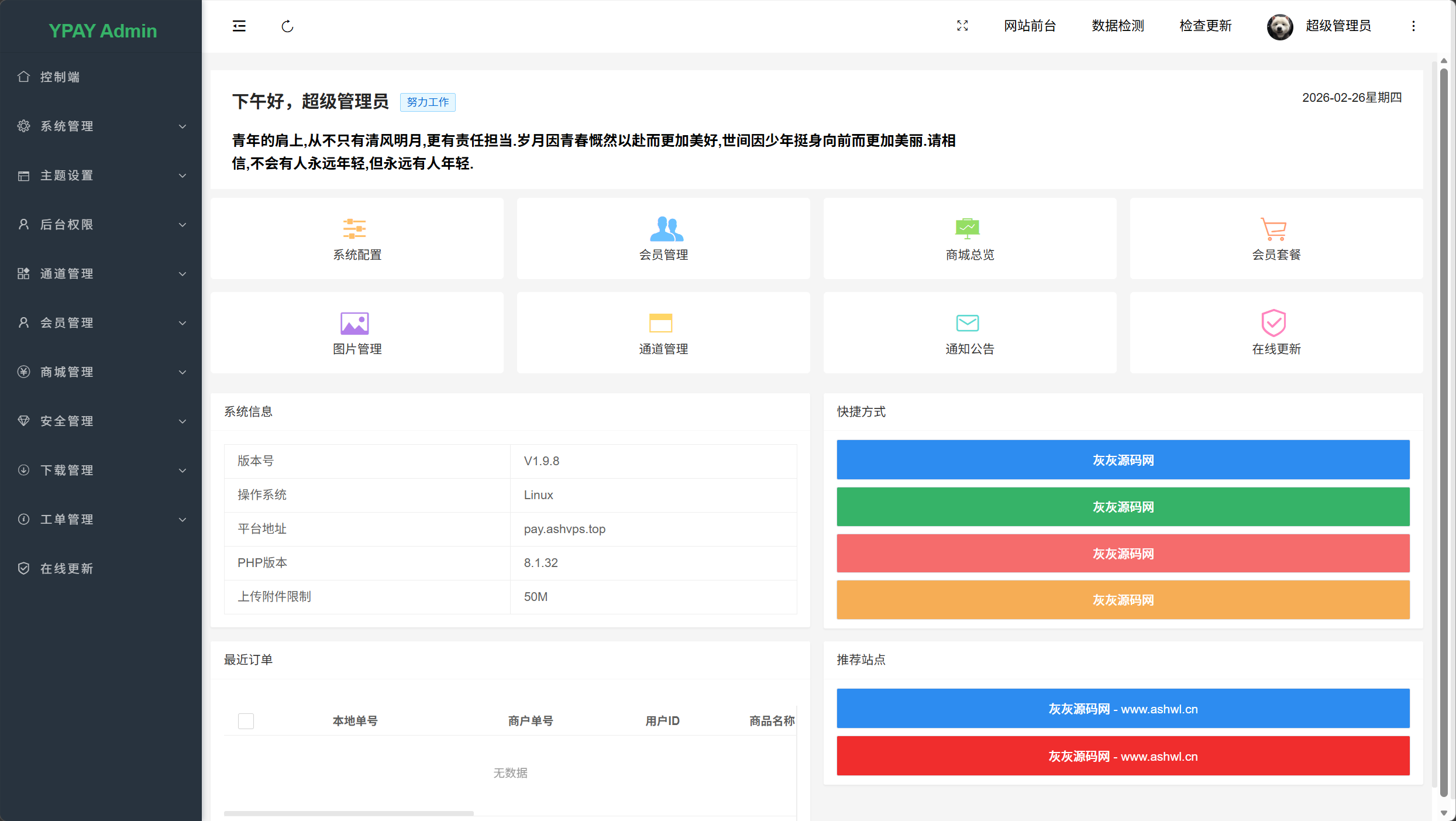The image size is (1456, 821).
Task: Open the 通知公告 envelope icon
Action: coord(969,332)
